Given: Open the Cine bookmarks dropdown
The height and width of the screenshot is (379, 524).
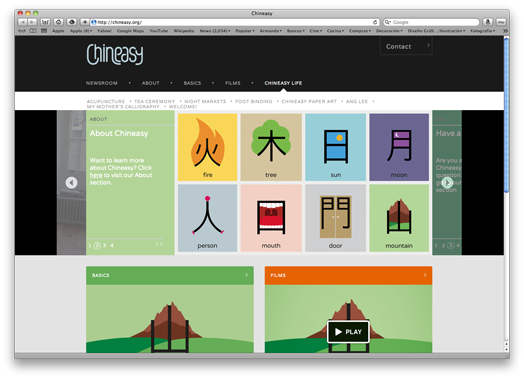Looking at the screenshot, I should point(316,31).
